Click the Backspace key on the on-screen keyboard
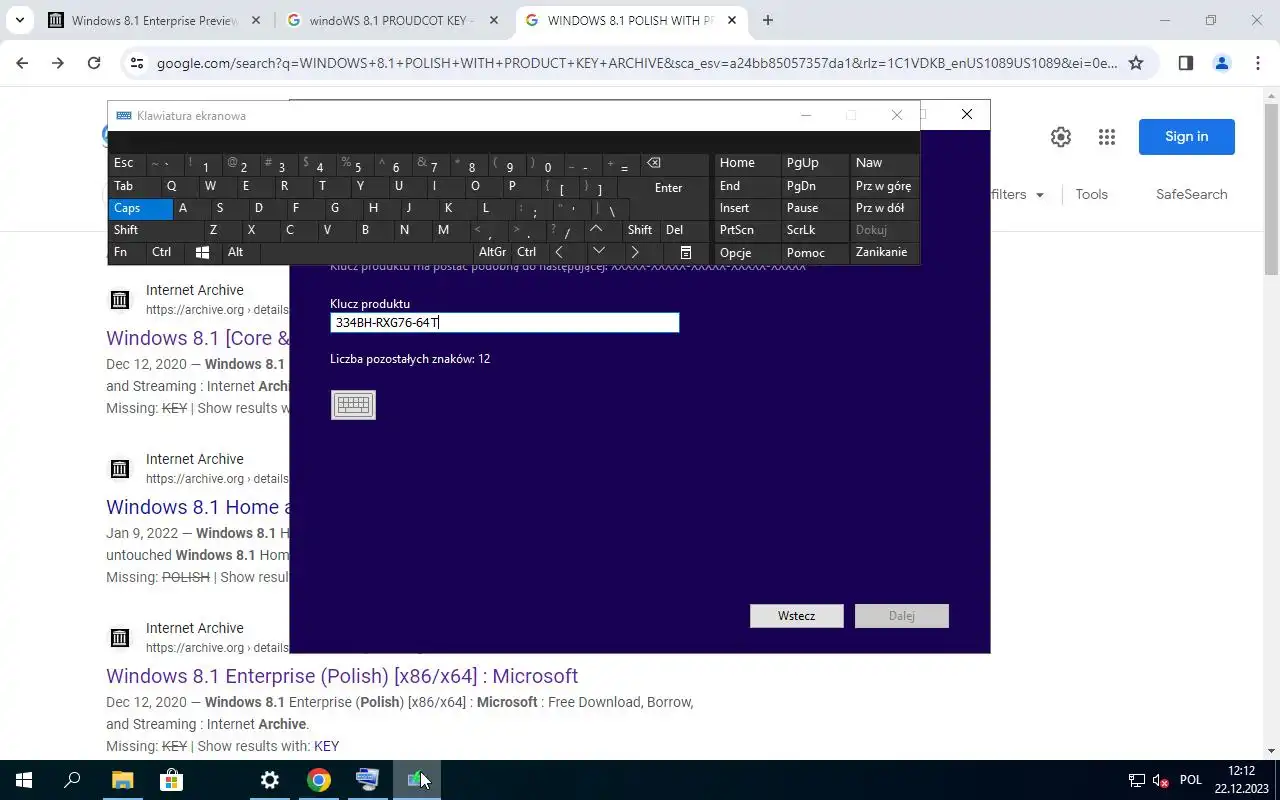The image size is (1280, 800). pos(653,163)
